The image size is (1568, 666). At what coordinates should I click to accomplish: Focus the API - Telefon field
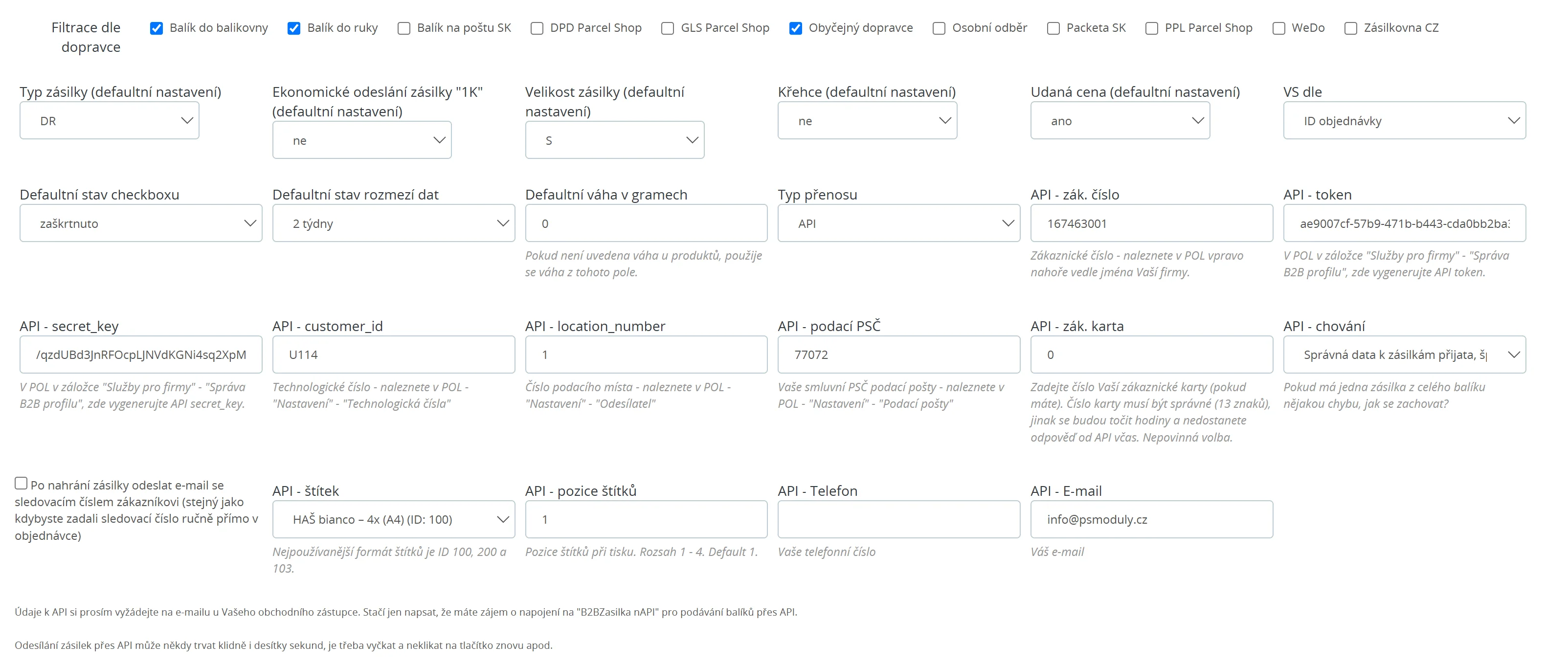(898, 519)
